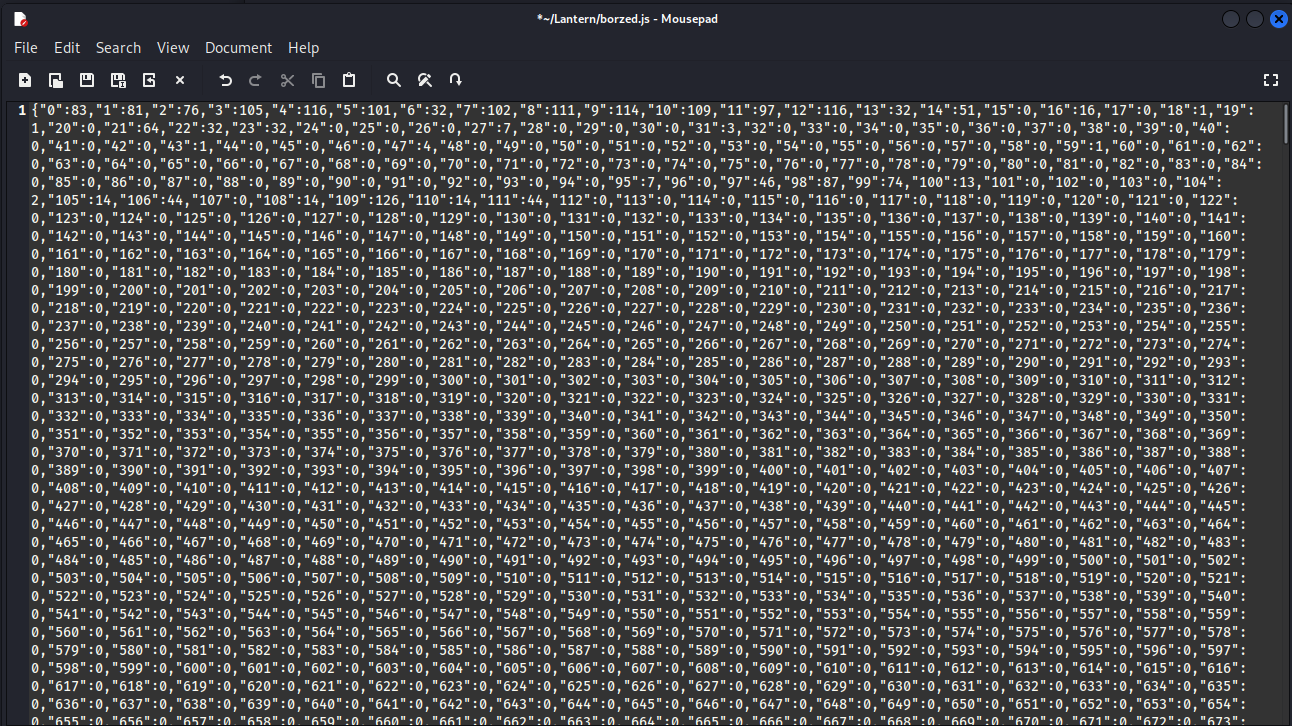Open the Help menu
Viewport: 1292px width, 726px height.
coord(304,48)
